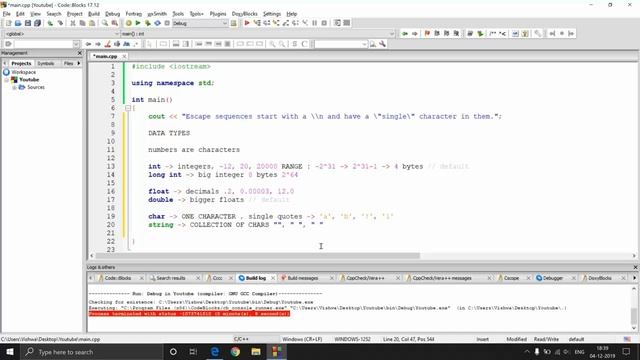Click the Cut scissors icon

point(73,23)
